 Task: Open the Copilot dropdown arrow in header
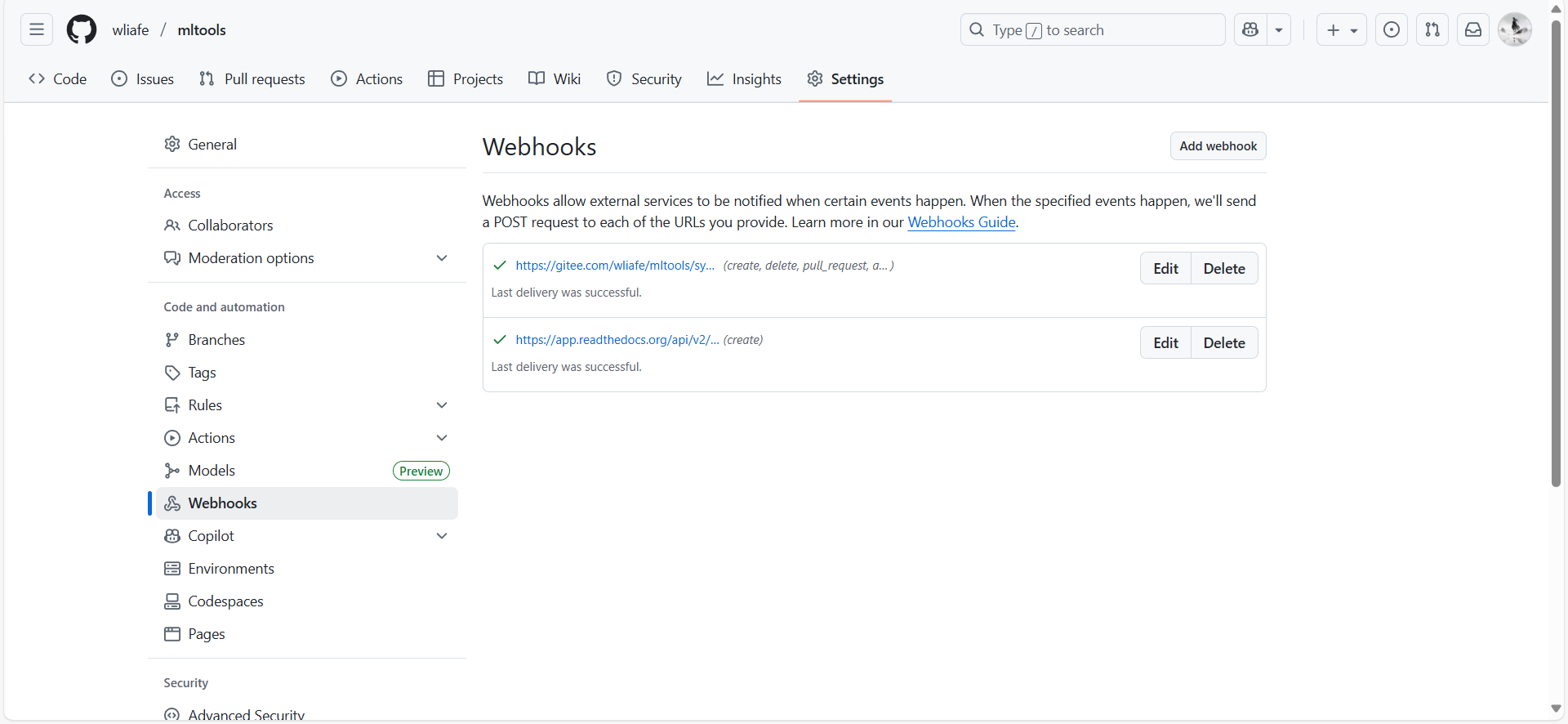coord(1279,30)
